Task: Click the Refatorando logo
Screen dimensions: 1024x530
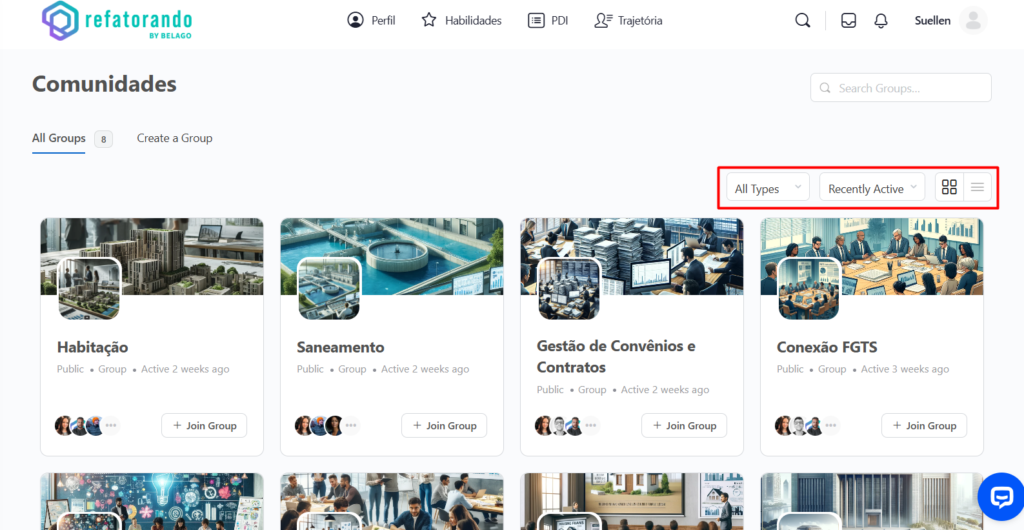Action: (x=118, y=21)
